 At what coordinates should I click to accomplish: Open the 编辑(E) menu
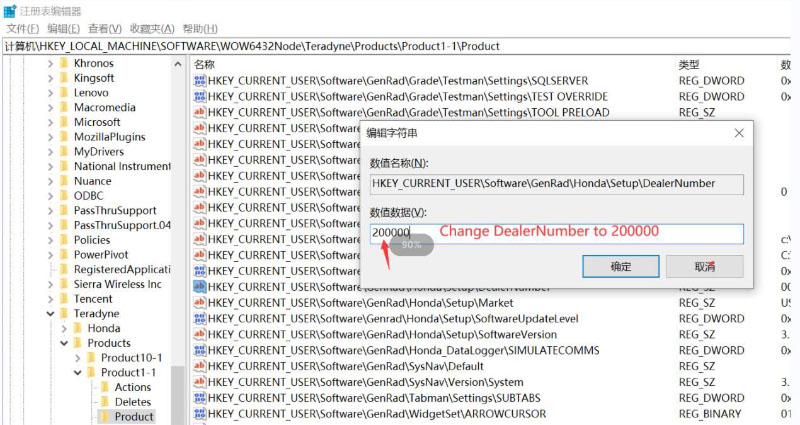pyautogui.click(x=63, y=29)
